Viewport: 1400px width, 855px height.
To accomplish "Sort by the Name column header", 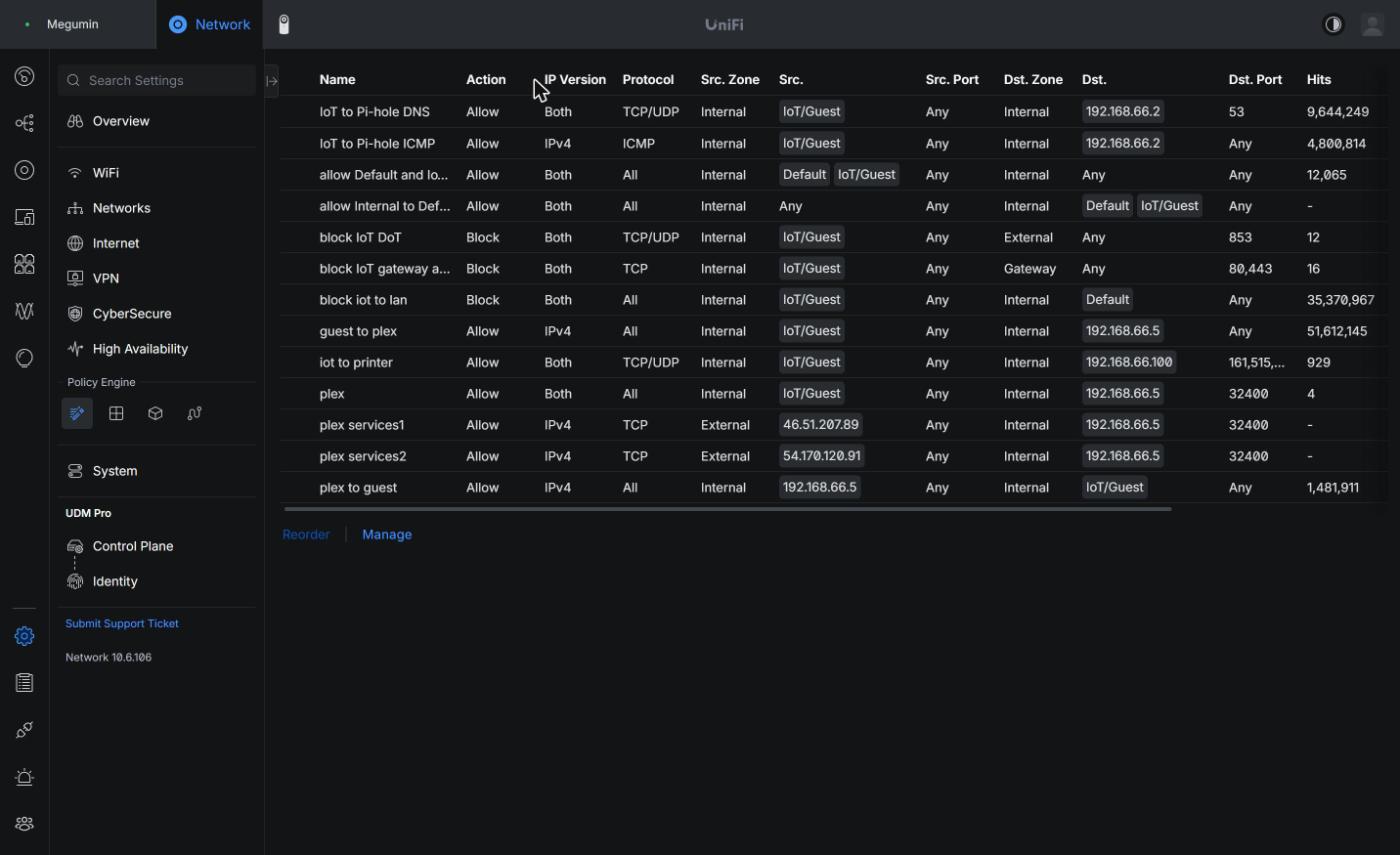I will [337, 79].
